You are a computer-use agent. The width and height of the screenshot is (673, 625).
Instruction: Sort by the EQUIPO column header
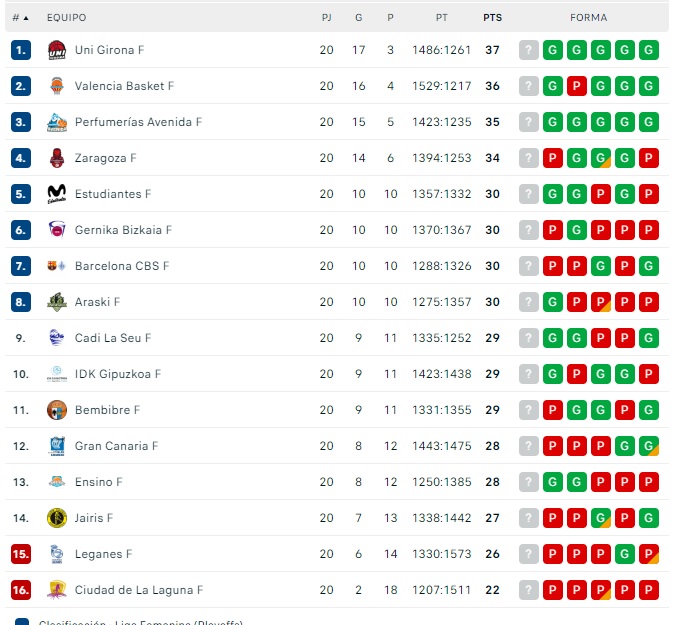click(x=67, y=18)
